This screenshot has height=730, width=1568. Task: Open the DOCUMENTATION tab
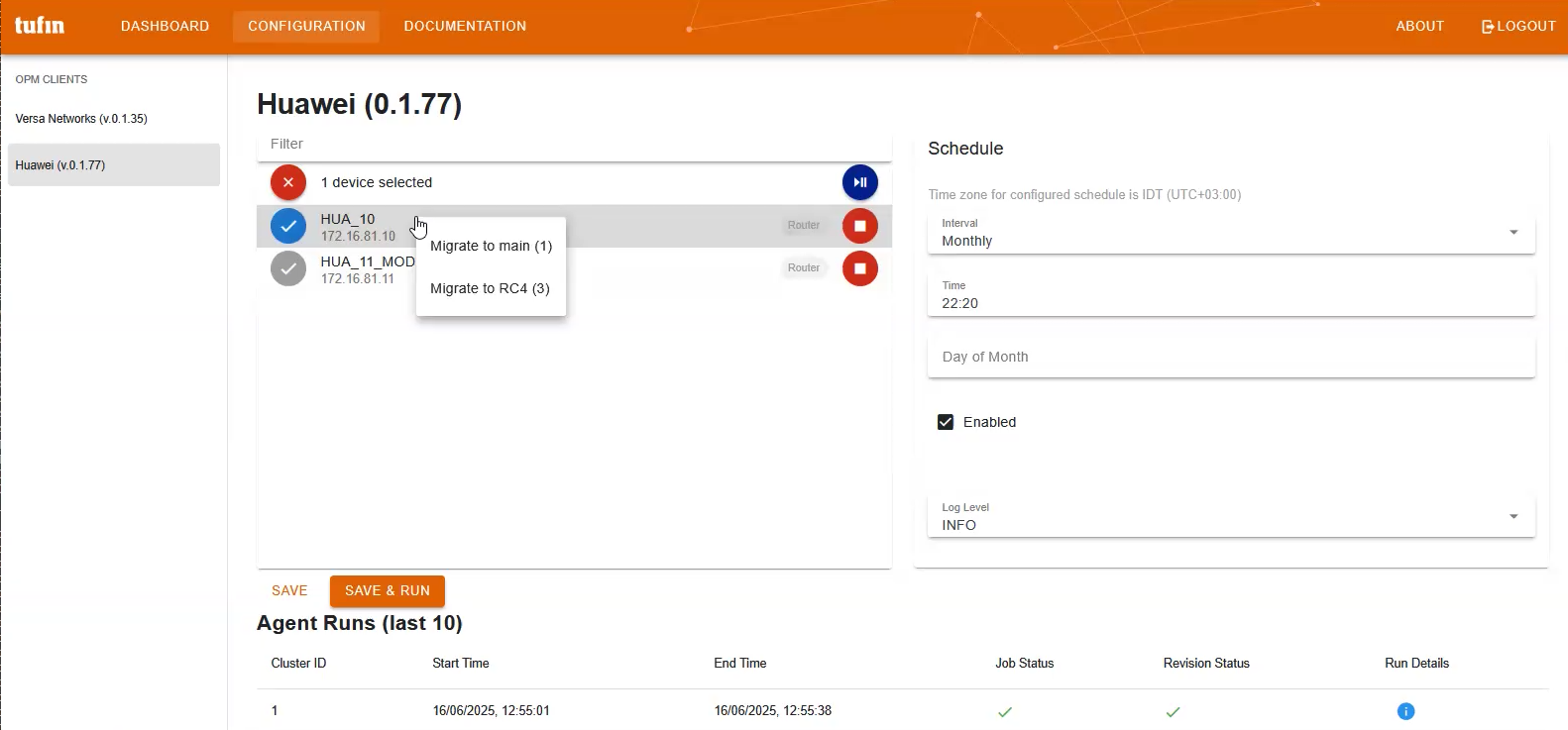tap(465, 26)
